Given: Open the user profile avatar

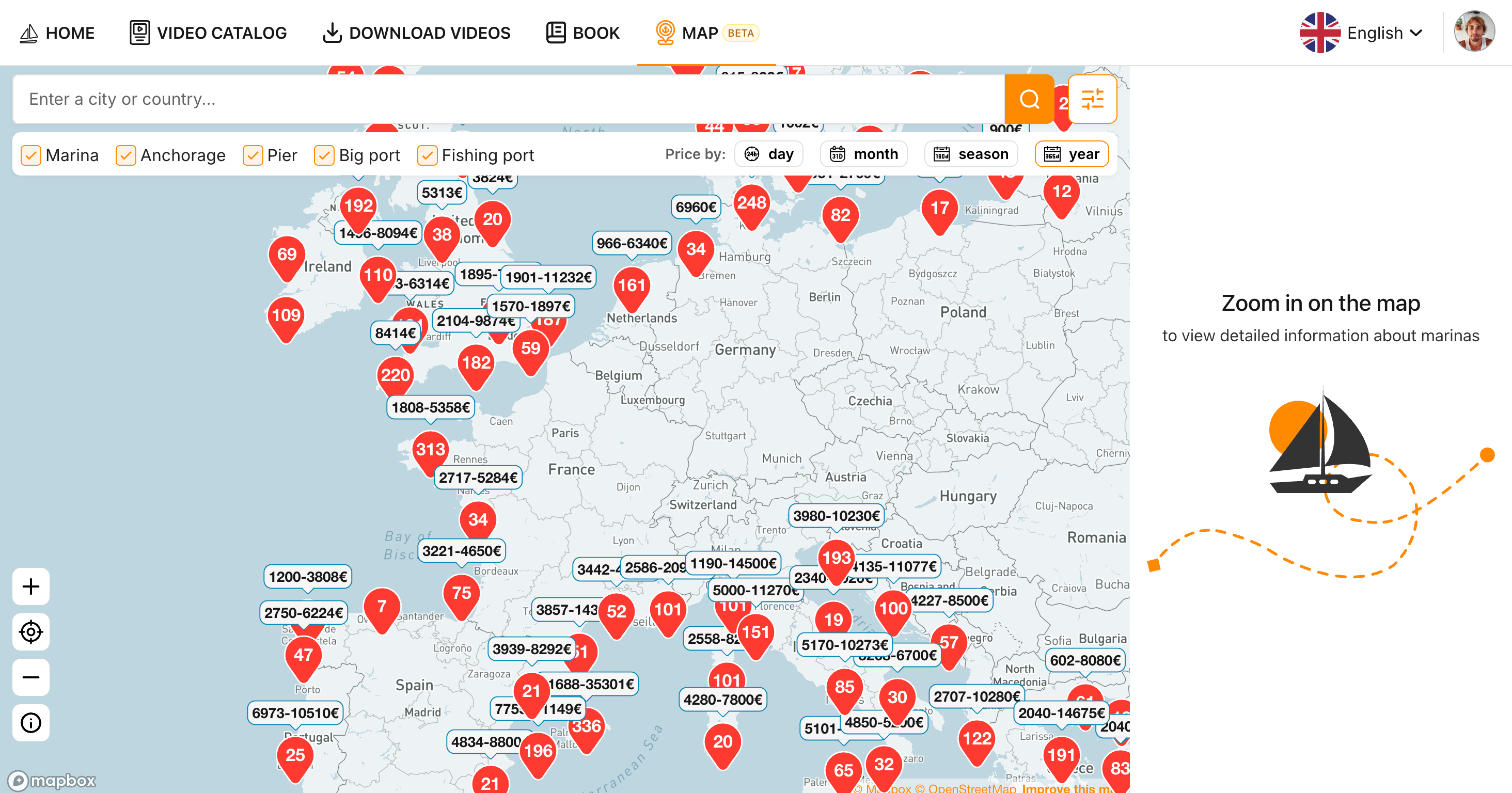Looking at the screenshot, I should click(x=1474, y=31).
